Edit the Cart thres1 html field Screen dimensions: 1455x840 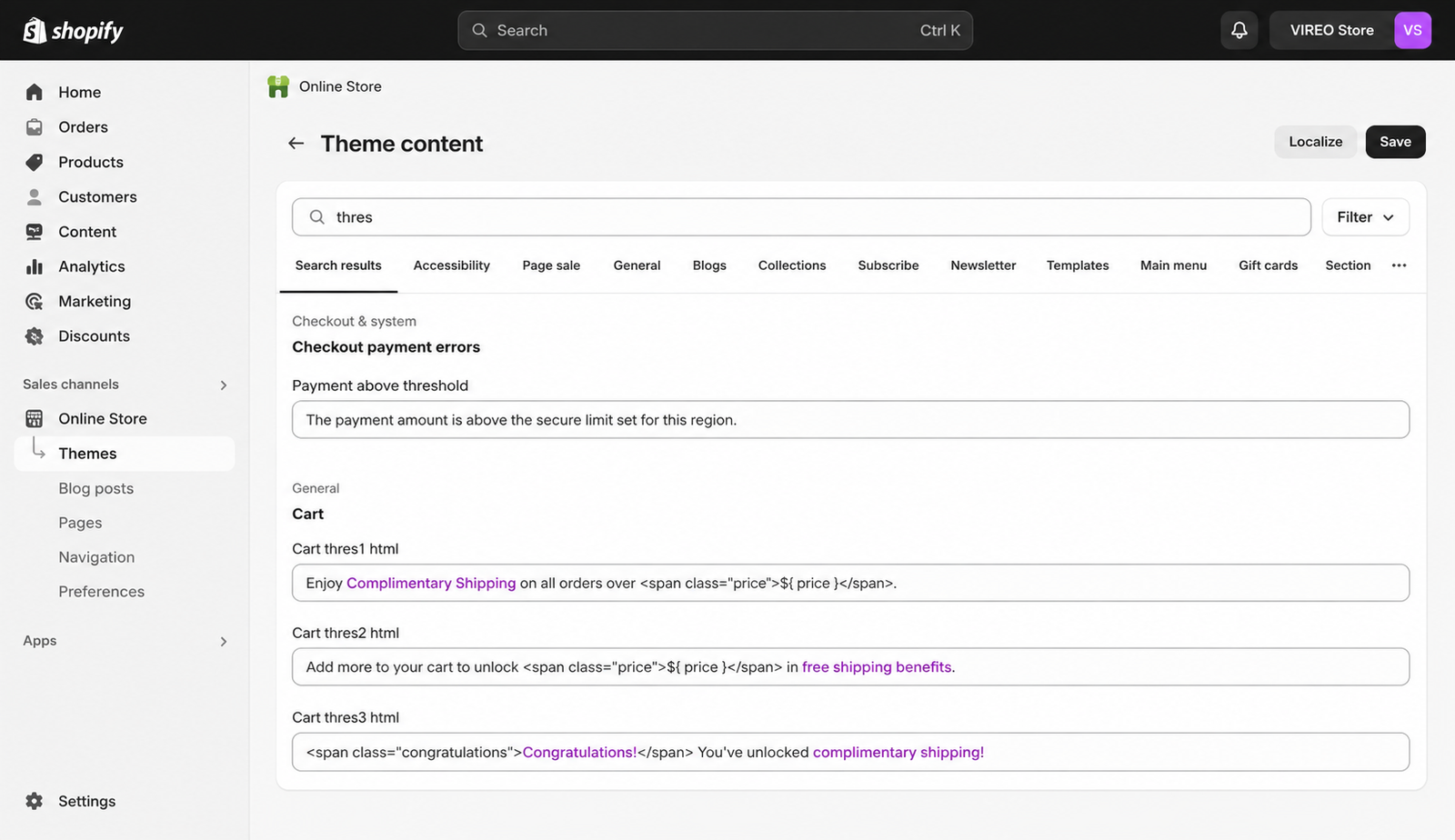click(x=850, y=583)
